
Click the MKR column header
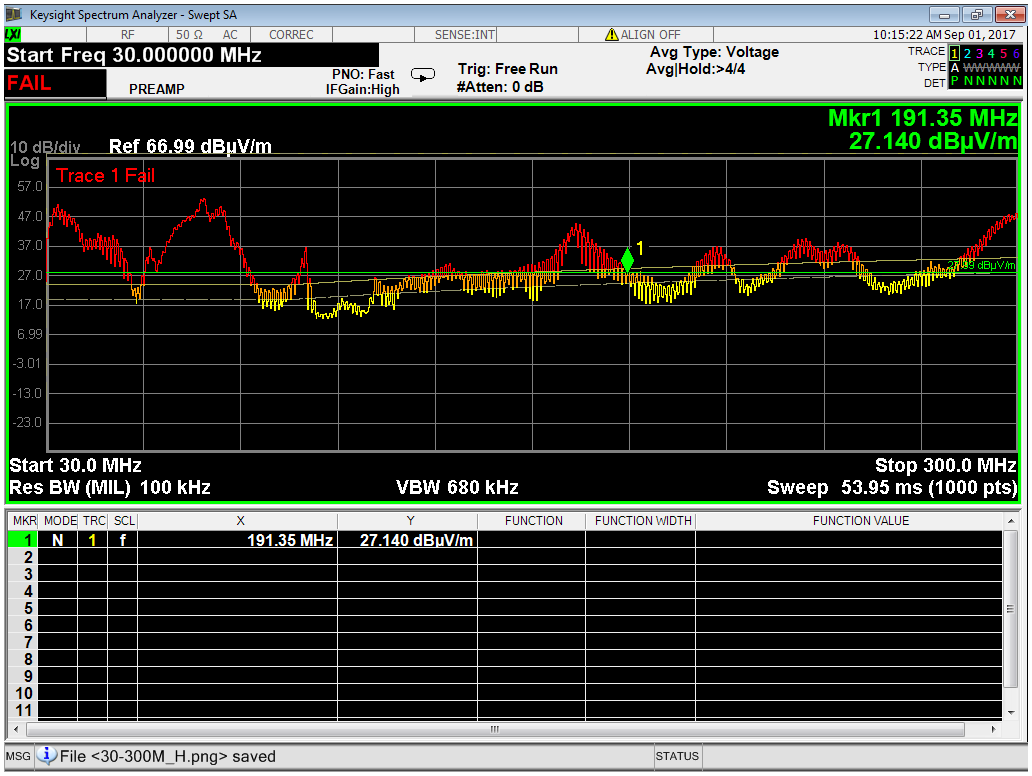tap(24, 521)
